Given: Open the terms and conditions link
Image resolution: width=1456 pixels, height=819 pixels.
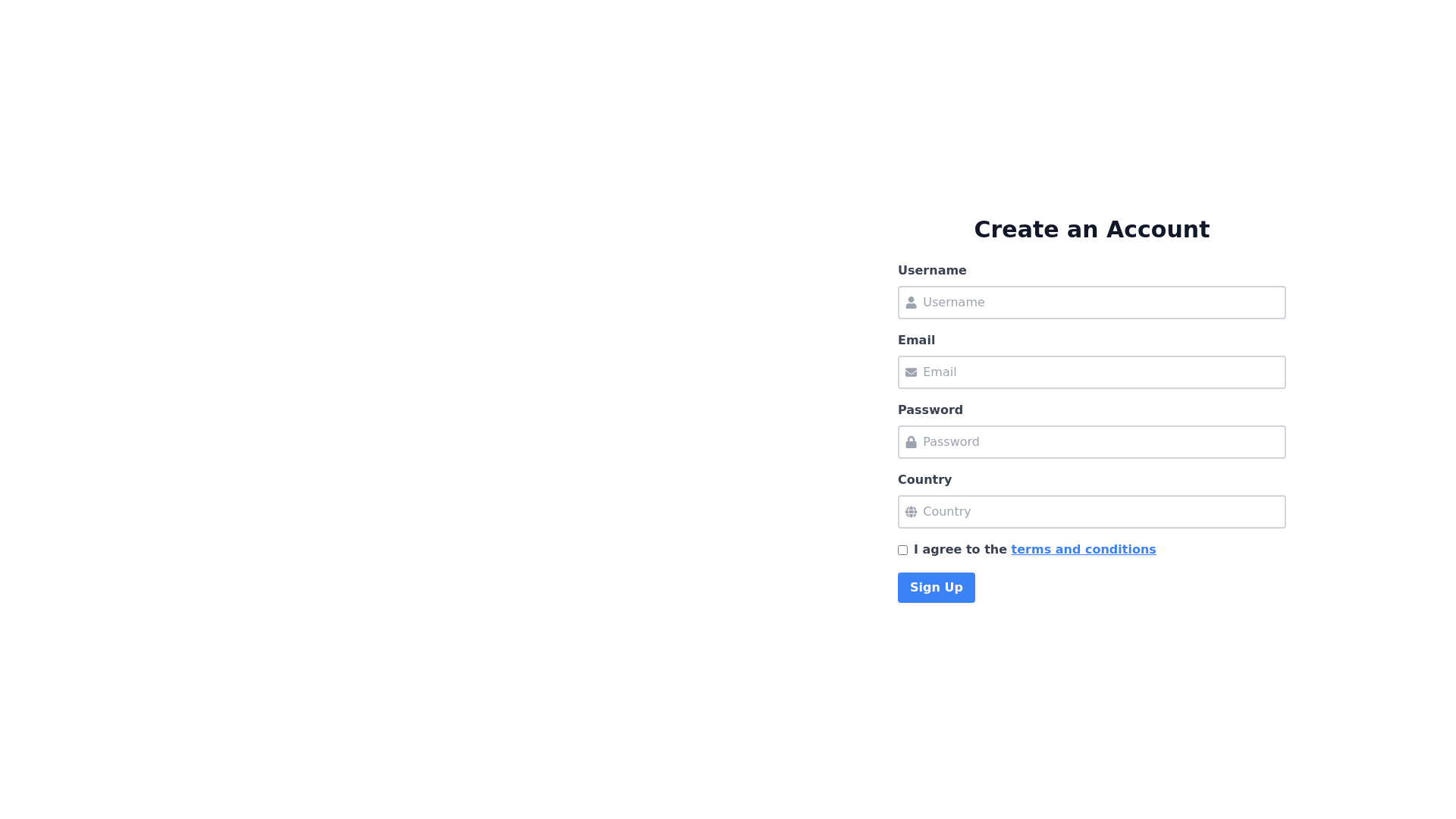Looking at the screenshot, I should pyautogui.click(x=1083, y=550).
